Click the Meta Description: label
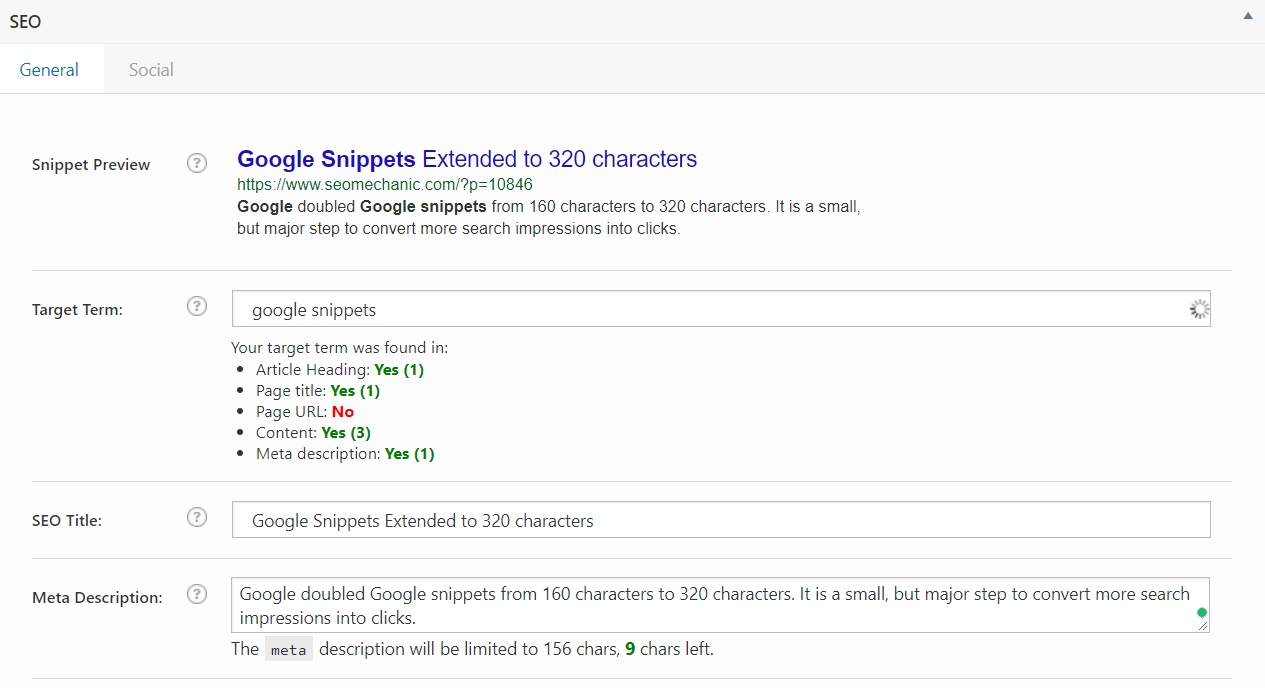 point(97,597)
